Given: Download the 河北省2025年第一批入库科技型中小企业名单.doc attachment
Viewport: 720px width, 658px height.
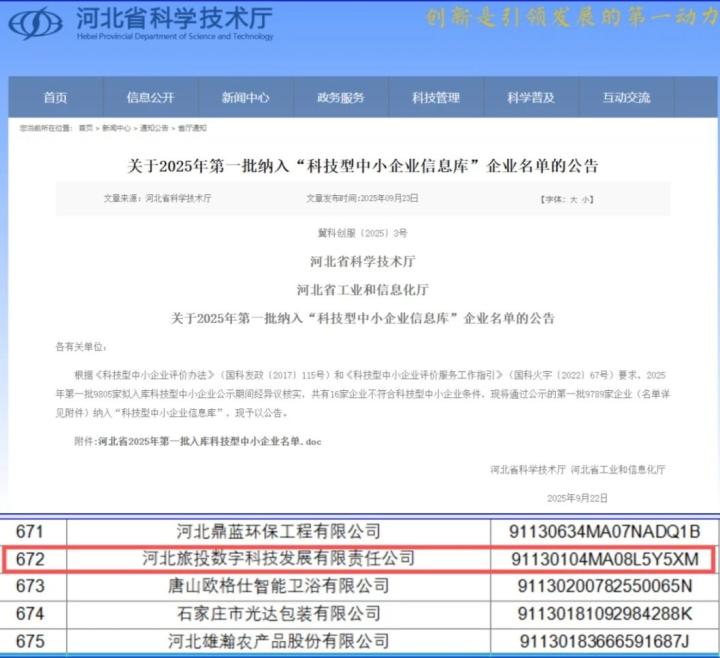Looking at the screenshot, I should [210, 441].
